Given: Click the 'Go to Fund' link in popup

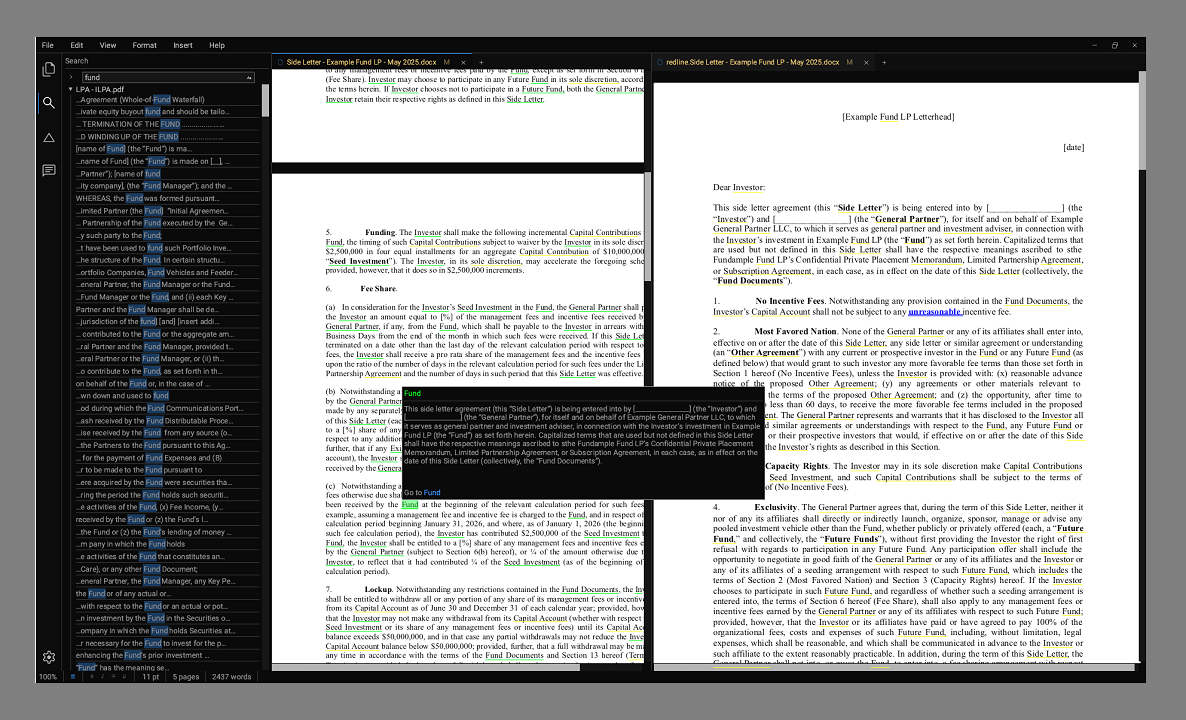Looking at the screenshot, I should coord(421,492).
